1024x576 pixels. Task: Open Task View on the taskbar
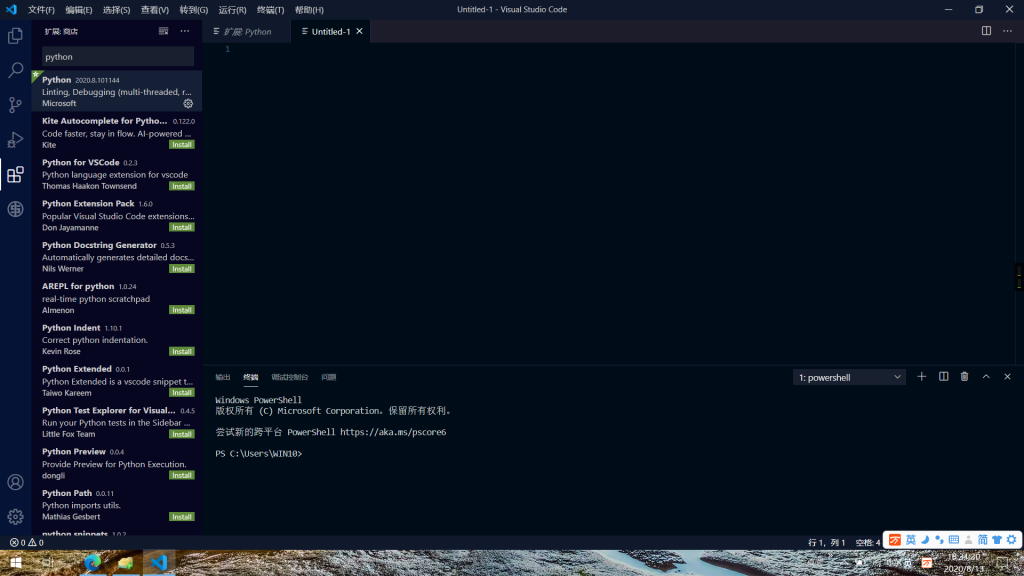pyautogui.click(x=48, y=562)
